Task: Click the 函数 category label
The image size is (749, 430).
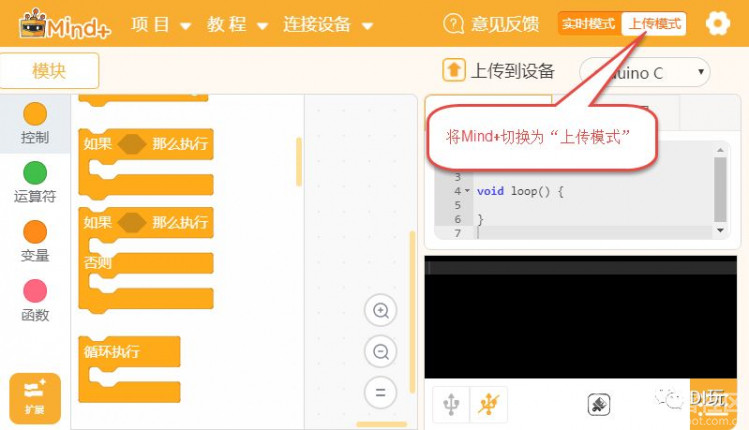Action: pyautogui.click(x=35, y=315)
